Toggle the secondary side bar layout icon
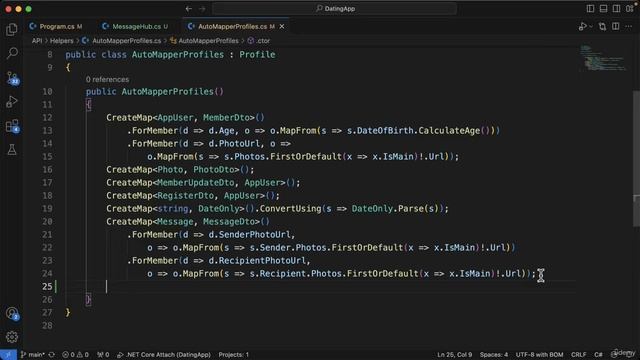This screenshot has width=640, height=360. [616, 9]
